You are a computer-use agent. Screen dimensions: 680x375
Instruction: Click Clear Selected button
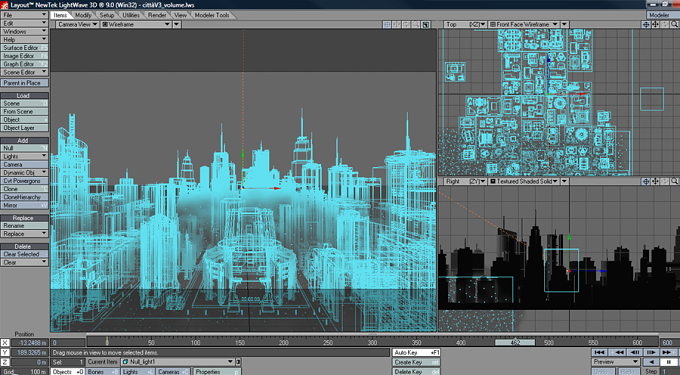point(24,254)
